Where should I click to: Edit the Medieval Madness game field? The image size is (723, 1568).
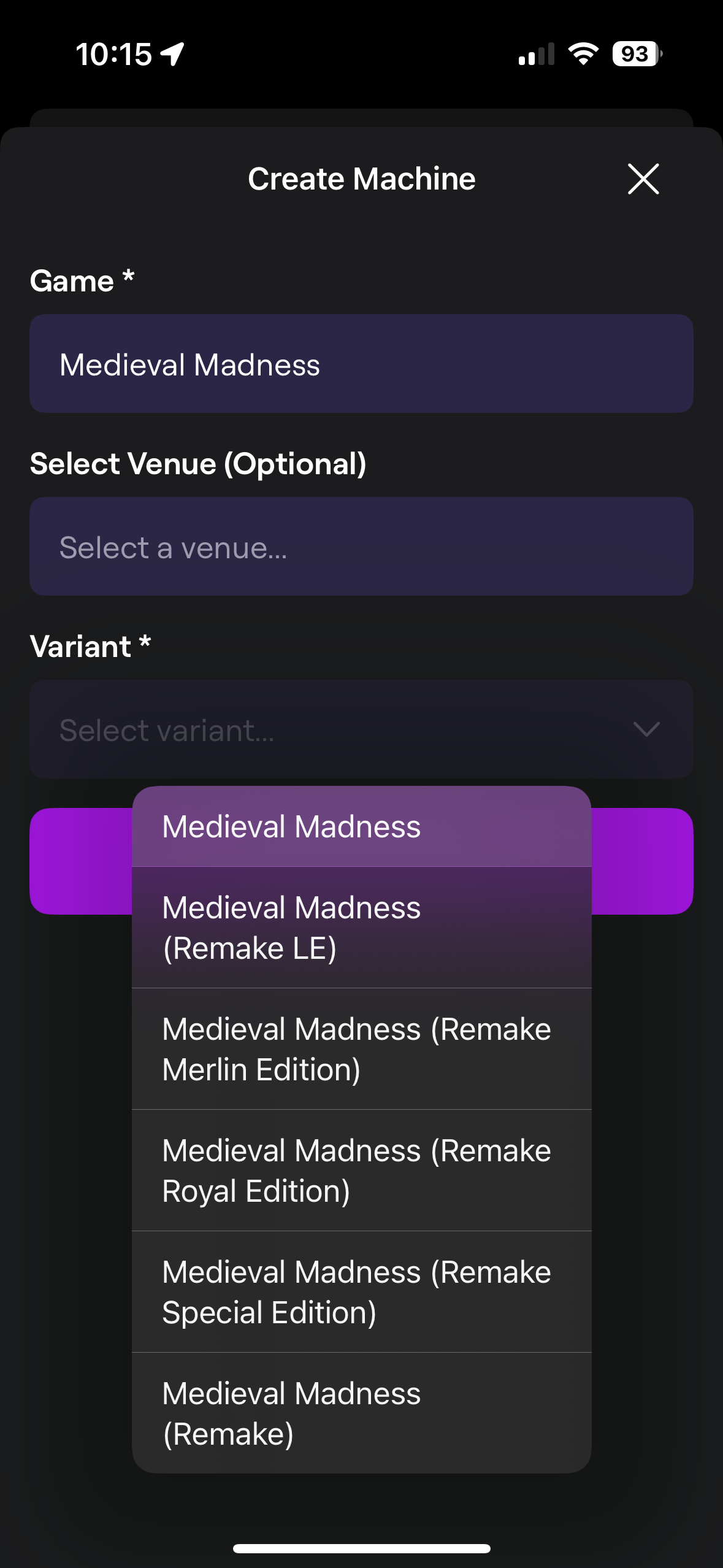(x=361, y=363)
